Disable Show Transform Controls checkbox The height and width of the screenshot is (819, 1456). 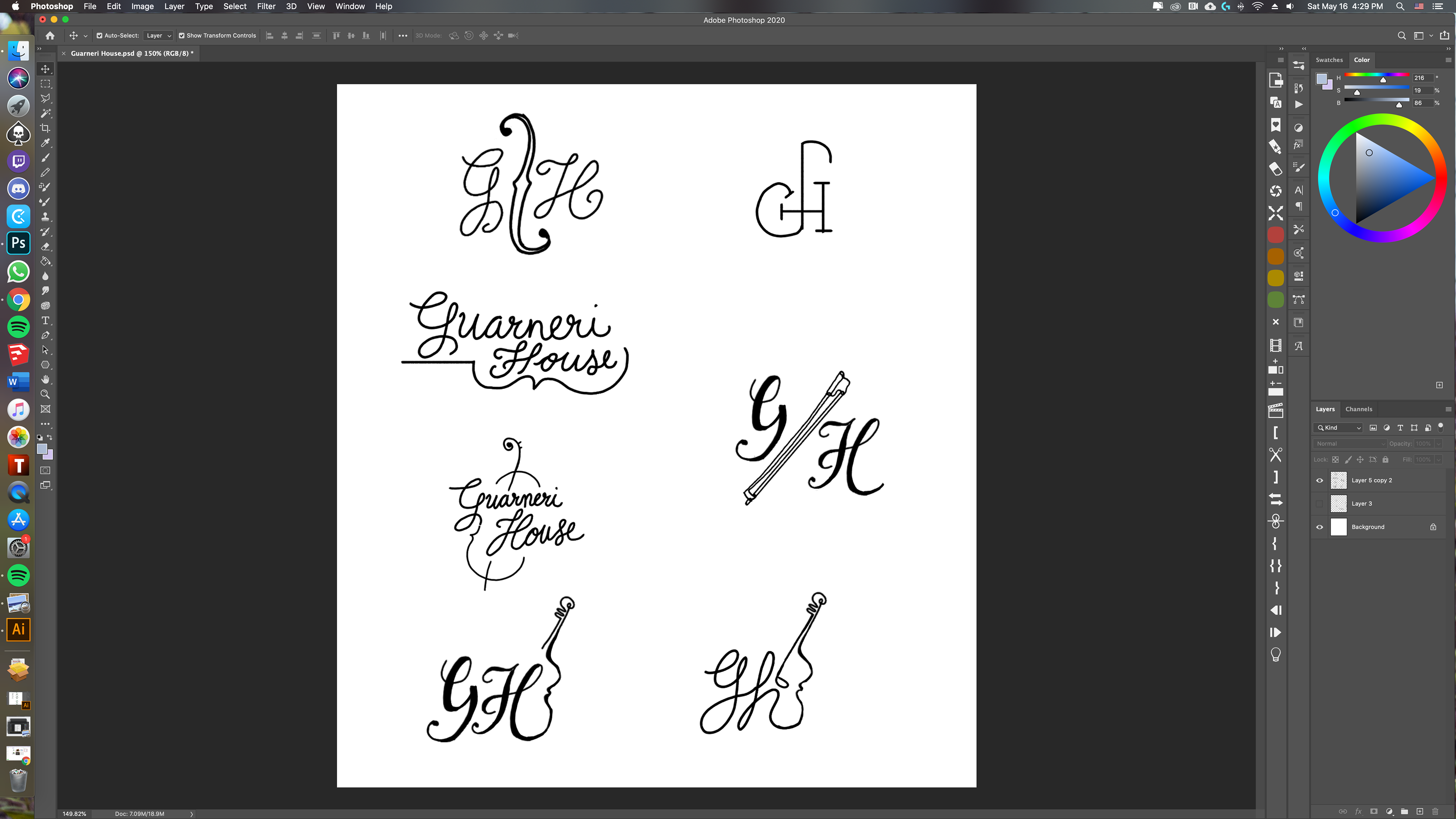182,36
